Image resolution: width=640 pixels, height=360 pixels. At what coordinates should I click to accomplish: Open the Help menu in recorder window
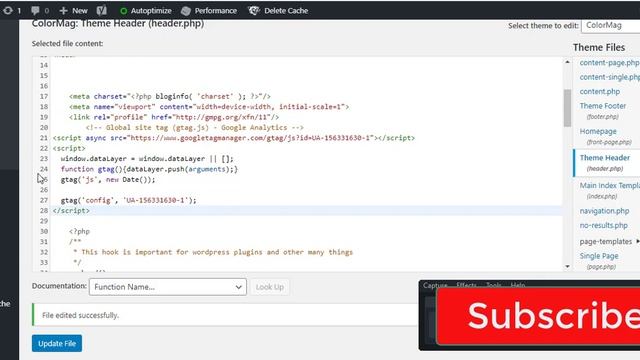click(x=518, y=285)
